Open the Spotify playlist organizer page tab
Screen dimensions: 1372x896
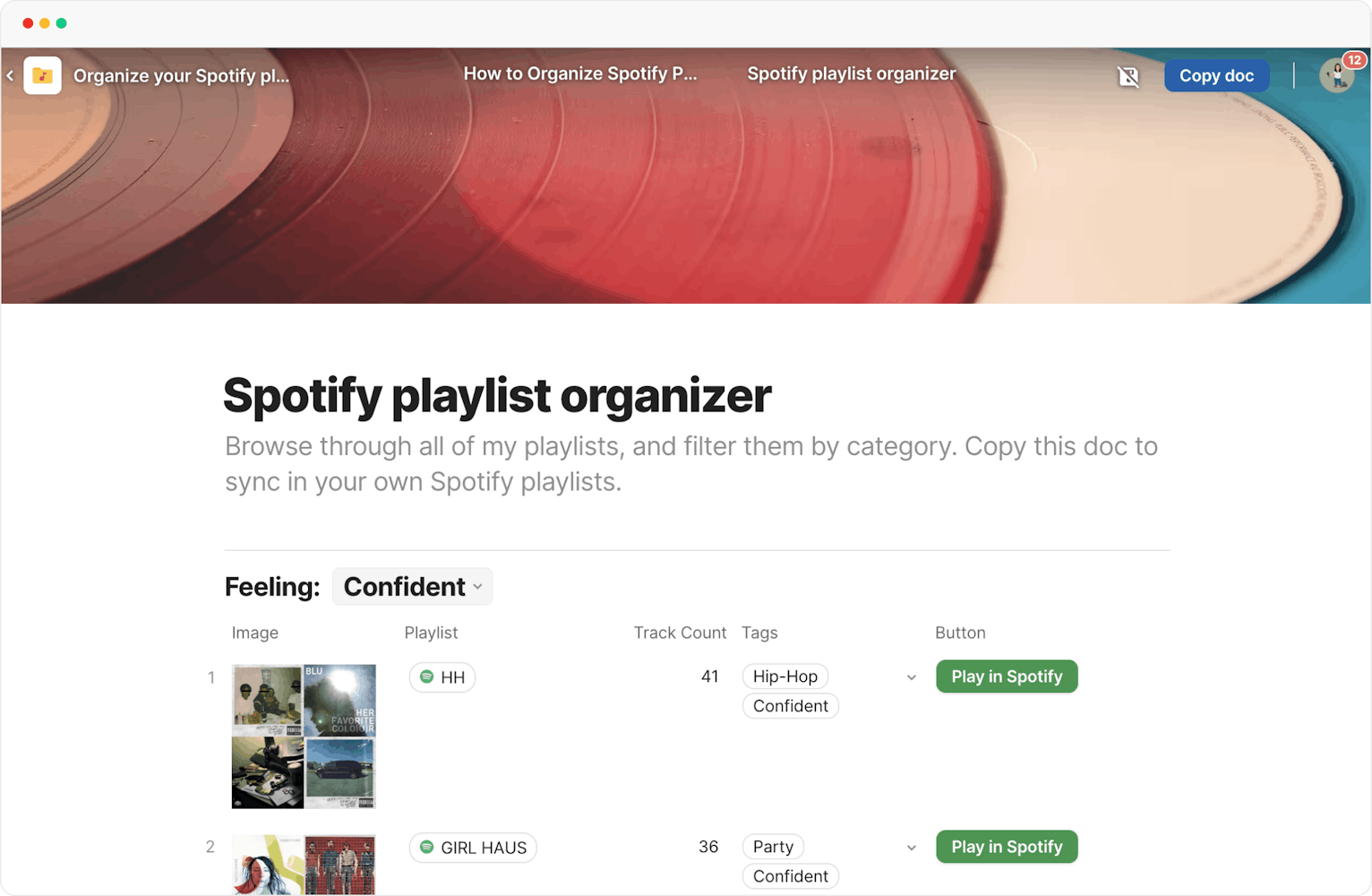tap(851, 73)
